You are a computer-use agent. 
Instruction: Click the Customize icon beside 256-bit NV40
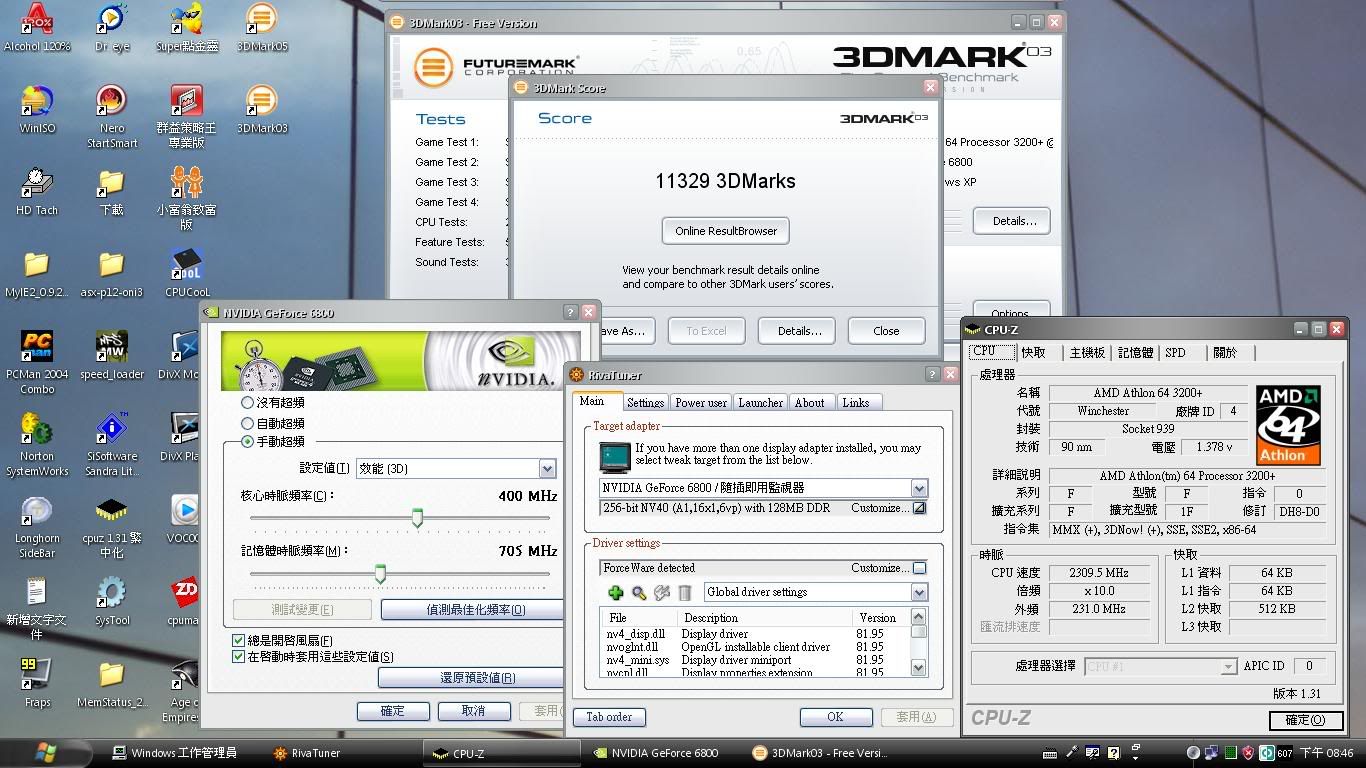(919, 508)
